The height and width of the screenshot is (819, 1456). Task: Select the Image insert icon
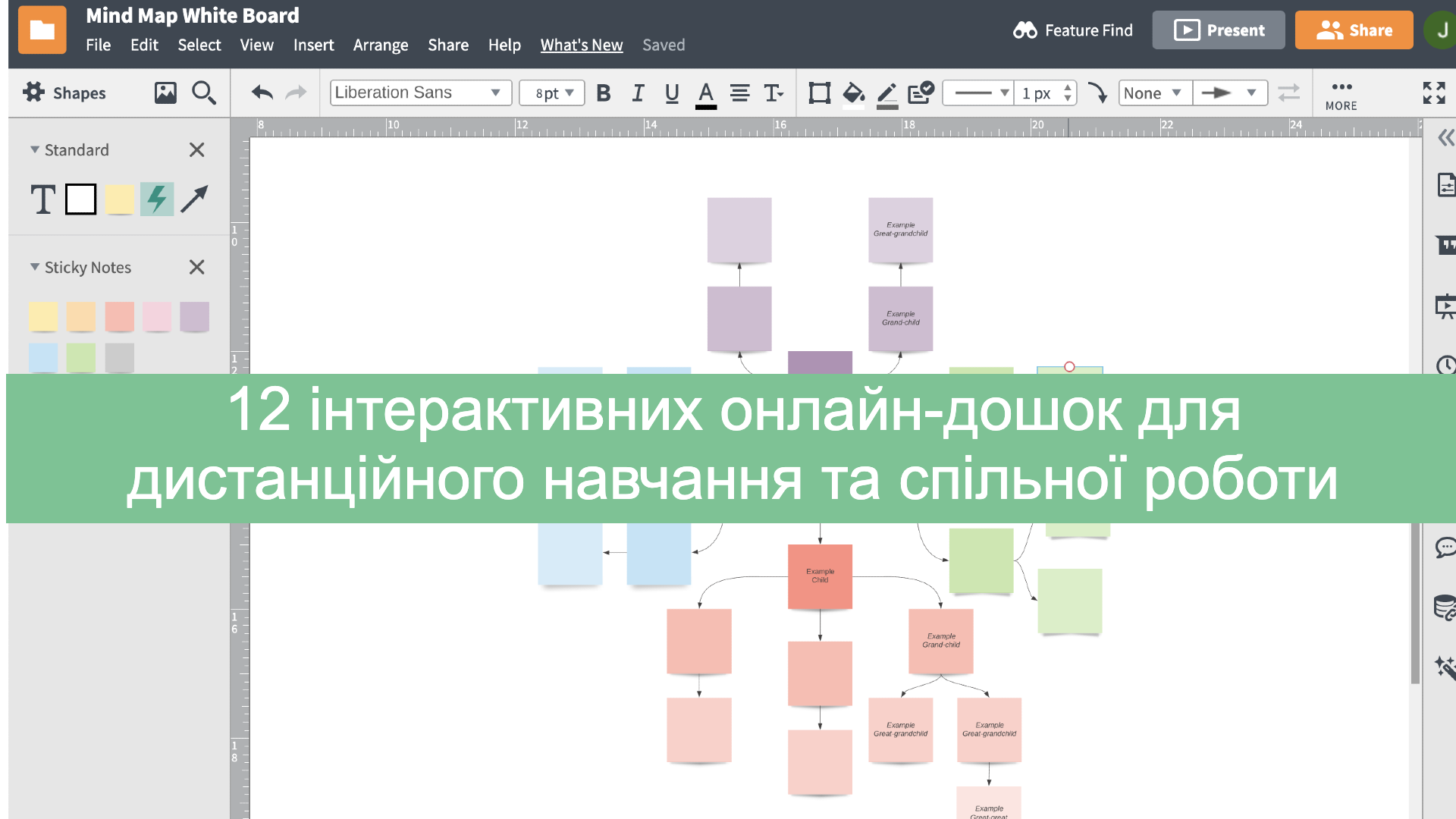coord(165,92)
